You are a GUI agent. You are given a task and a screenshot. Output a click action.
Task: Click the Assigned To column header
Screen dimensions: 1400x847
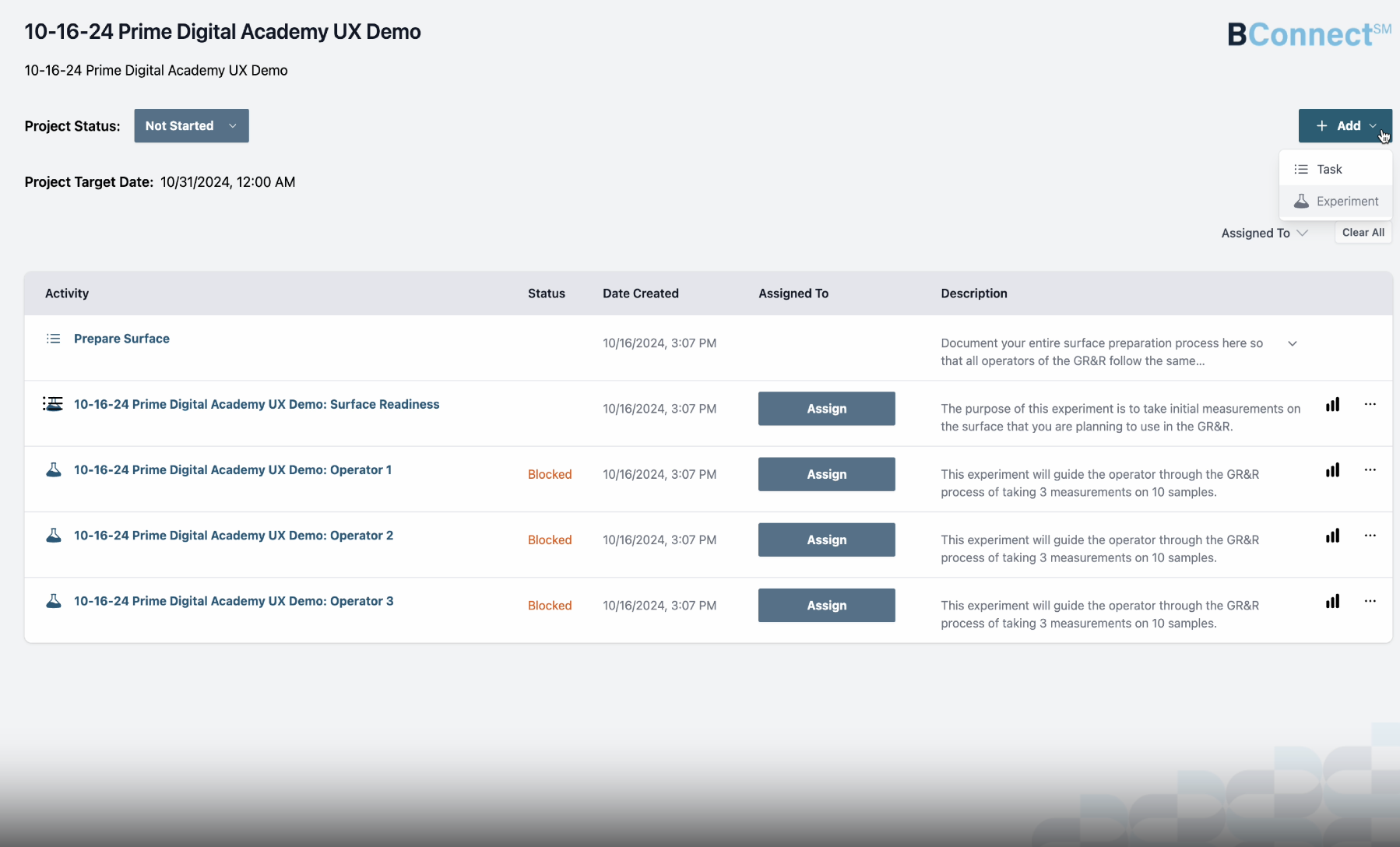793,293
